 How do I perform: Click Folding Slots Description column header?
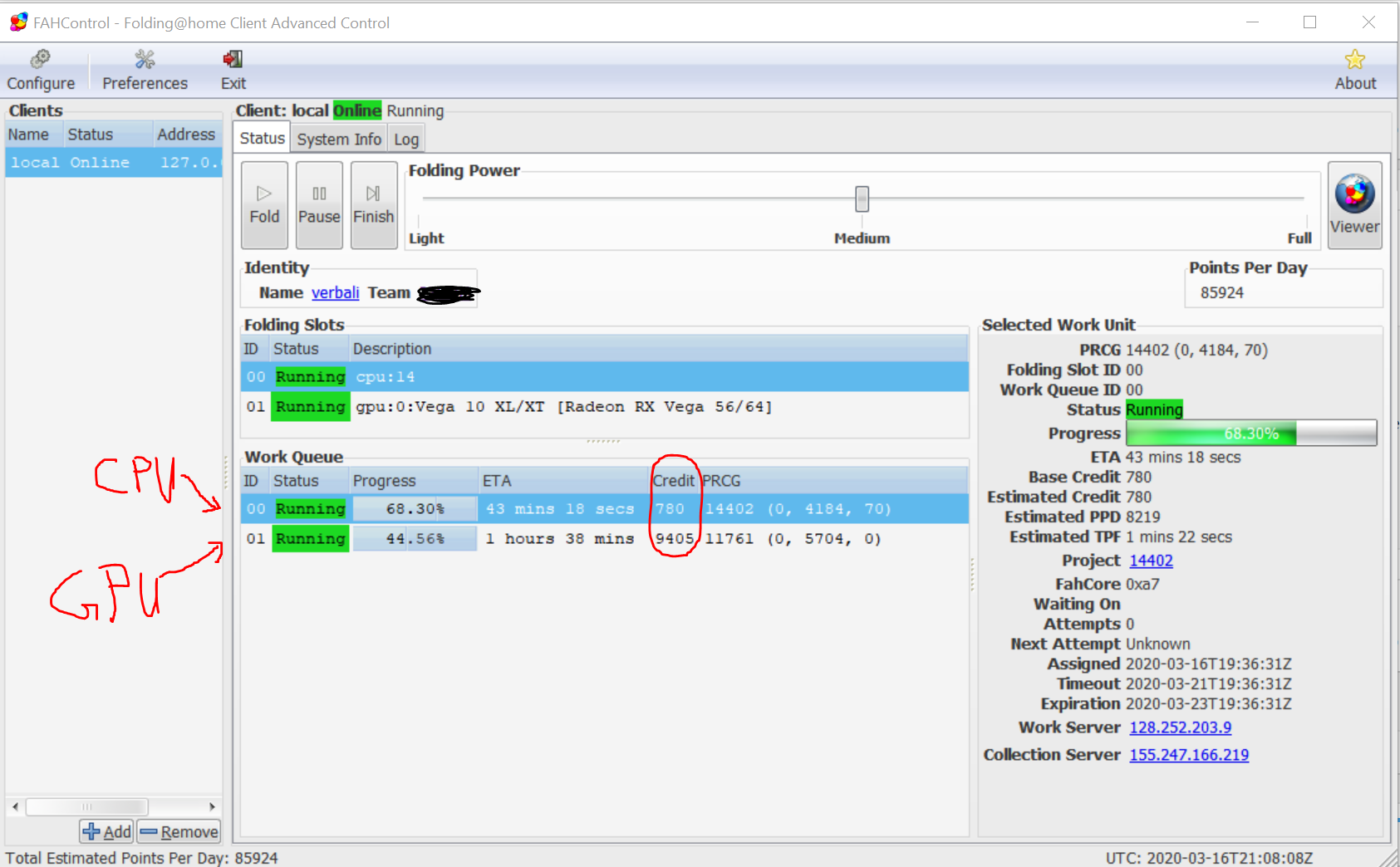[659, 349]
